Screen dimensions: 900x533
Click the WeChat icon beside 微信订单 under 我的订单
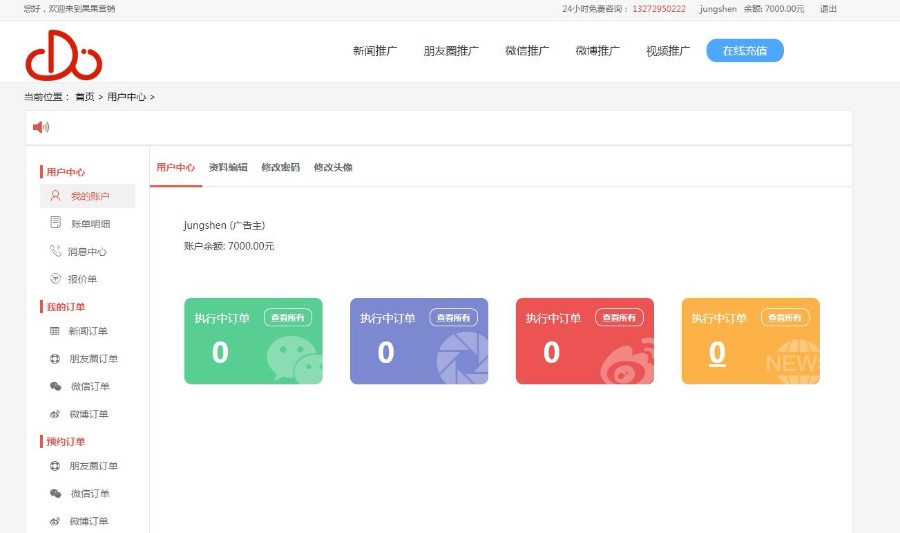tap(55, 386)
